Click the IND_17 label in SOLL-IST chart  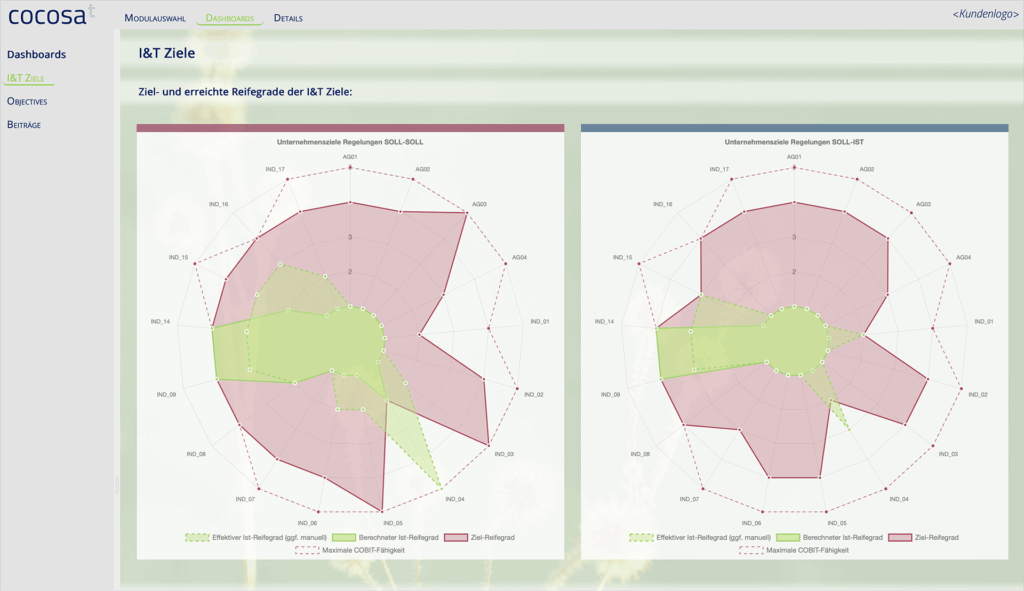[x=719, y=169]
